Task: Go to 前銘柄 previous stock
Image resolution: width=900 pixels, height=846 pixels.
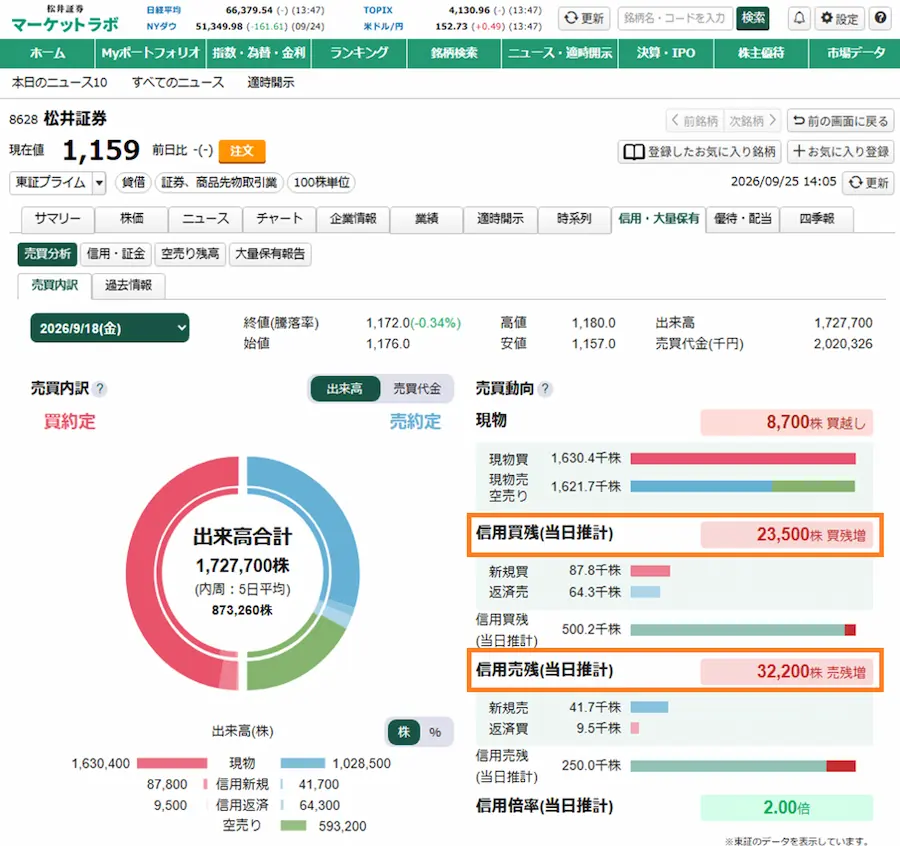Action: click(695, 121)
